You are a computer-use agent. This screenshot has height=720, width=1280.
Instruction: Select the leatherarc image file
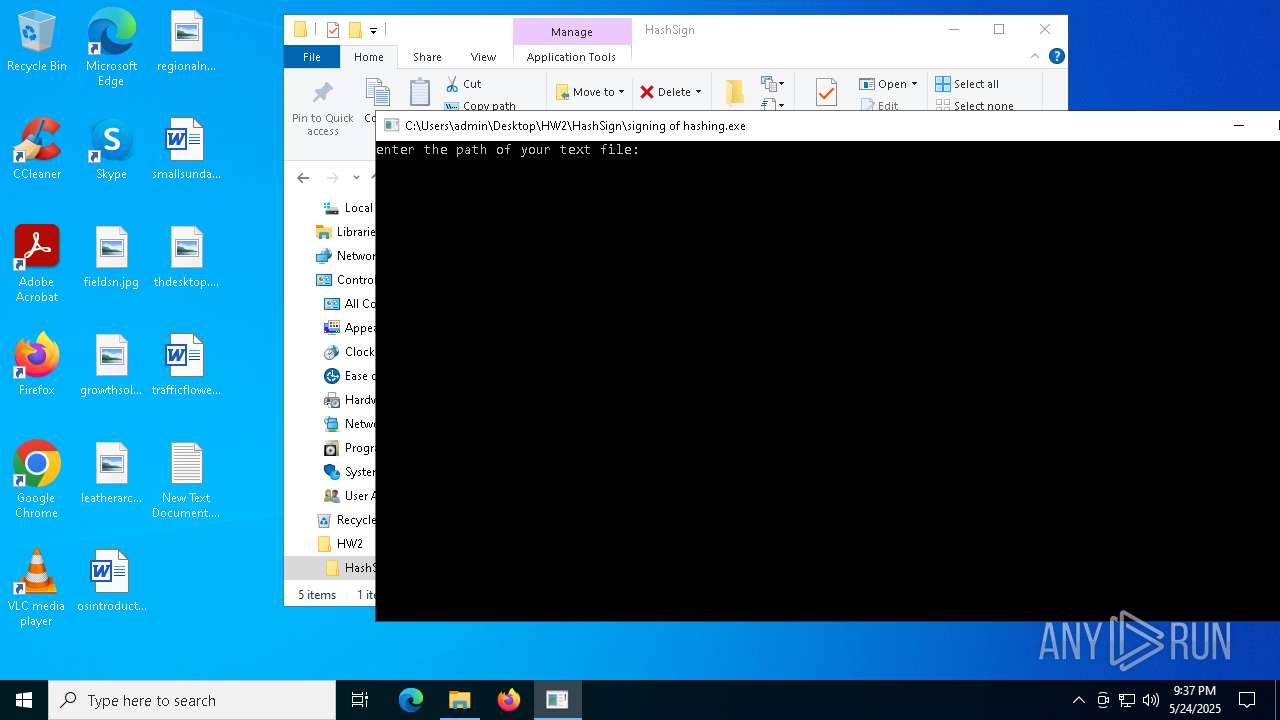(x=111, y=474)
